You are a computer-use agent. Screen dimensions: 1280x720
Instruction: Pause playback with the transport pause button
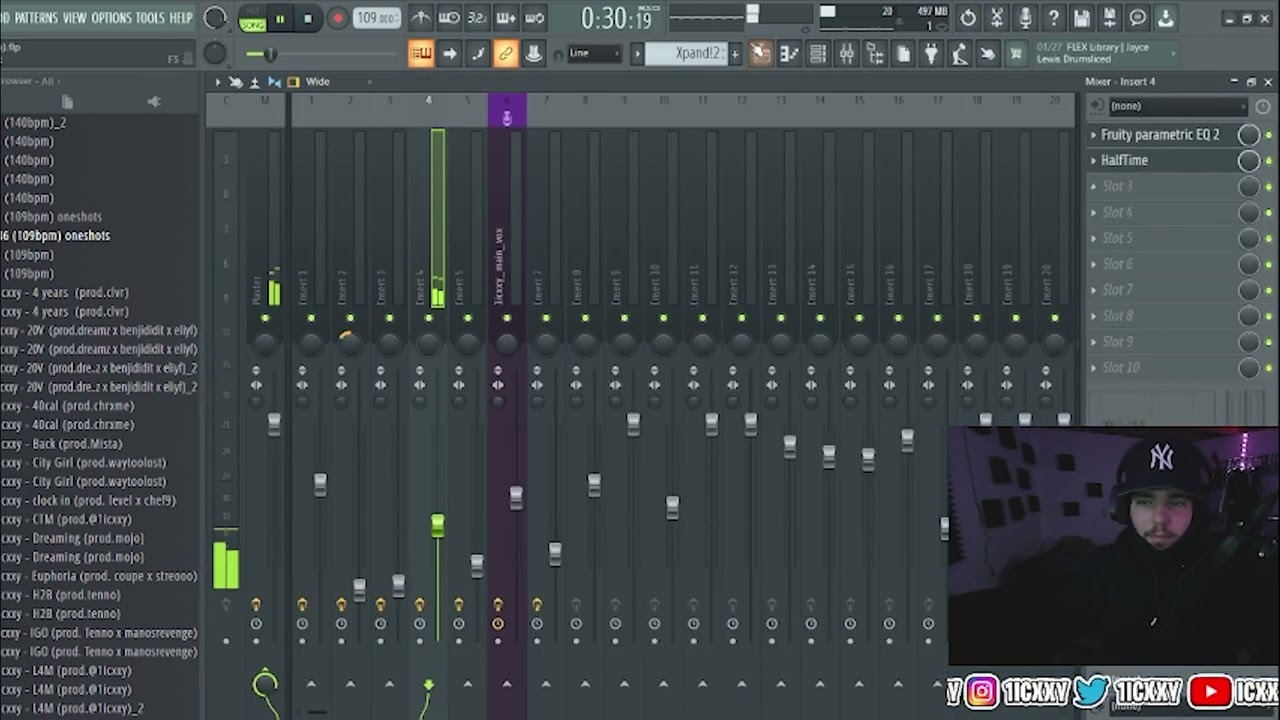click(x=280, y=18)
